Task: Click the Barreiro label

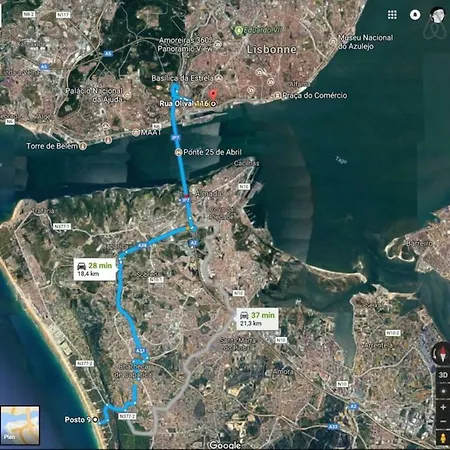Action: [x=419, y=243]
